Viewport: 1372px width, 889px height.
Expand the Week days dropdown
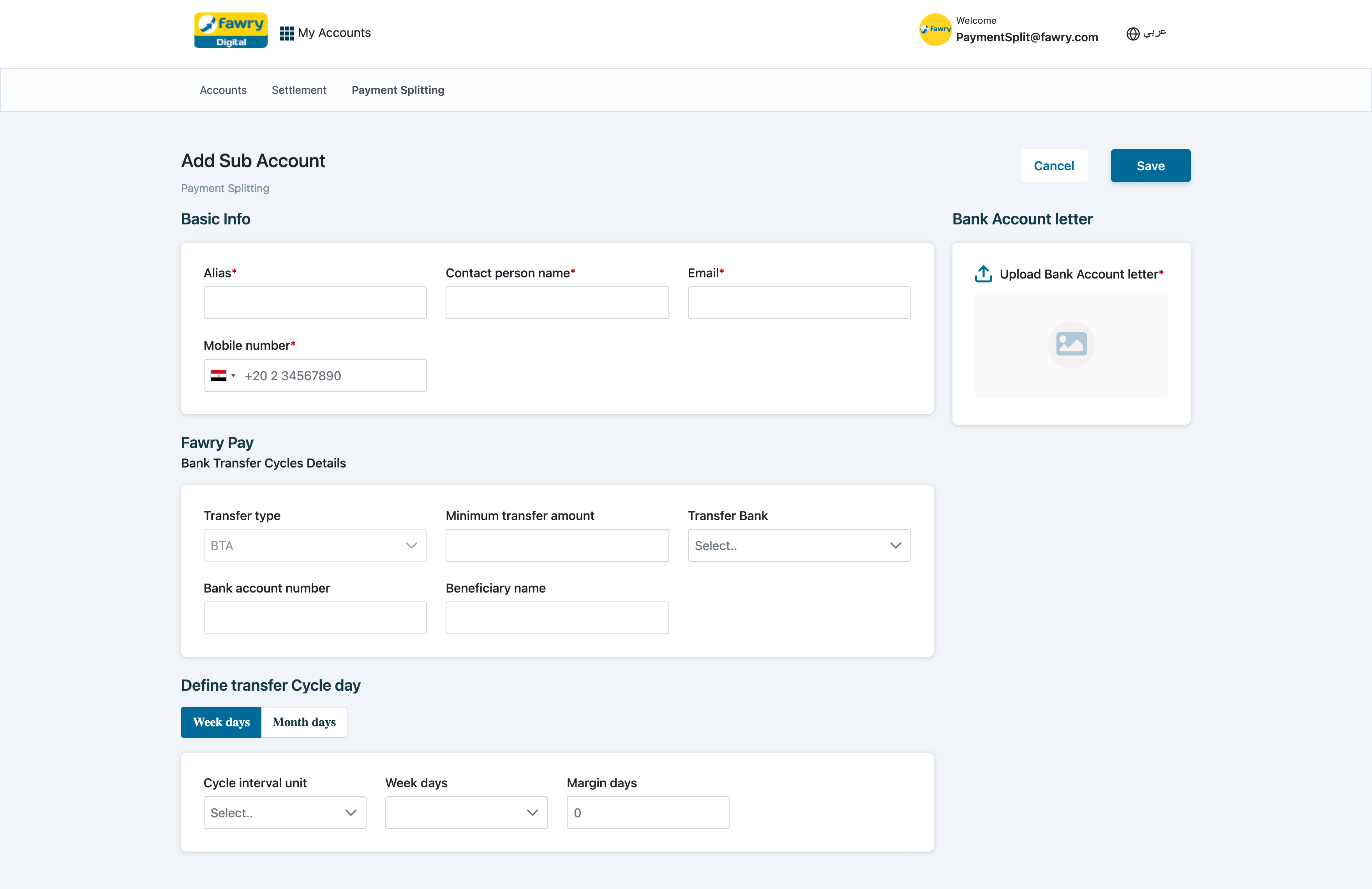[466, 812]
